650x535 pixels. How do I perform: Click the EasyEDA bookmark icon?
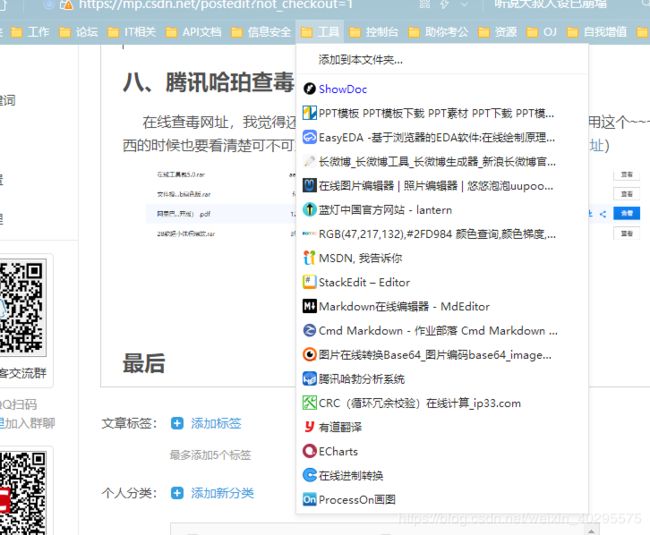tap(310, 137)
